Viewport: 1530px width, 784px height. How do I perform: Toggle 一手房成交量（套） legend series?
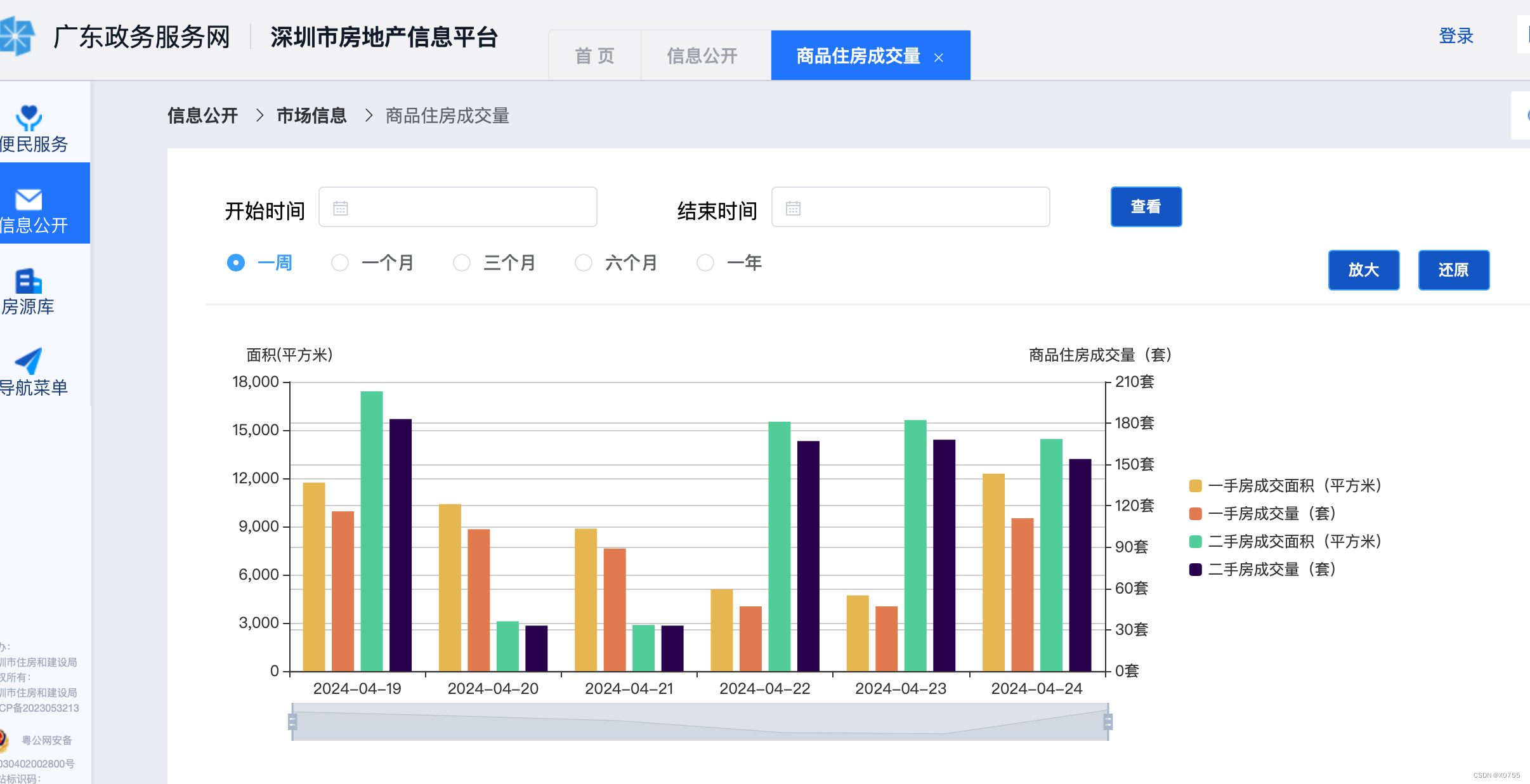1263,514
